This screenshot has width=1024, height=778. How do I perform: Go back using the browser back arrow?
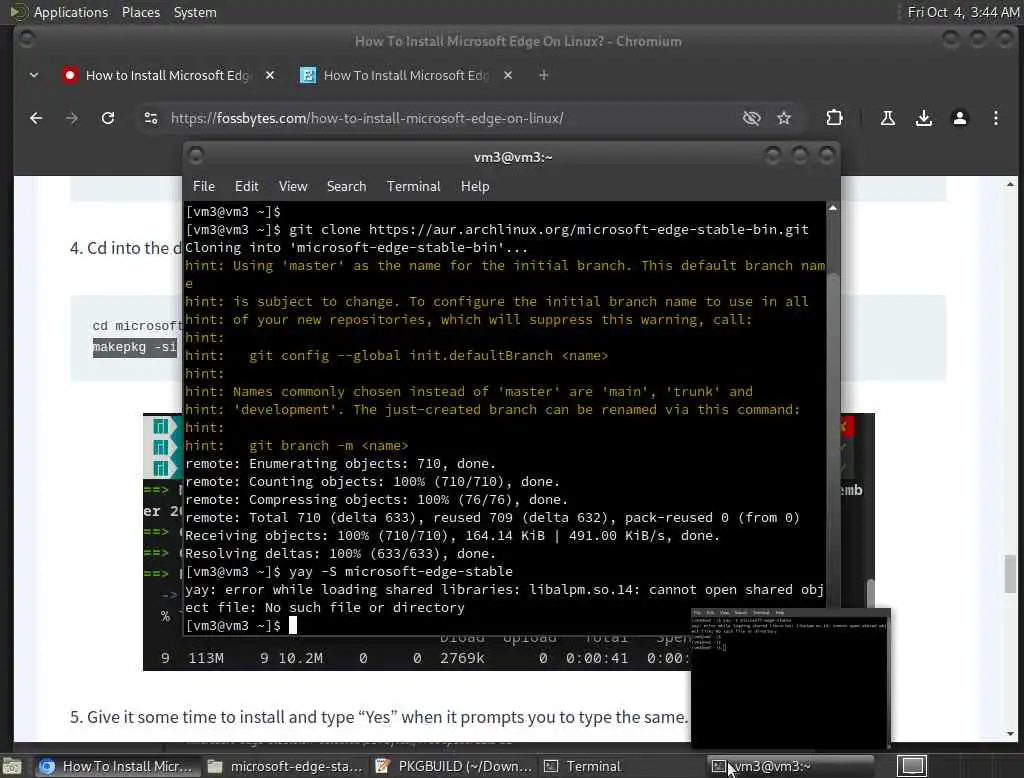pos(37,118)
